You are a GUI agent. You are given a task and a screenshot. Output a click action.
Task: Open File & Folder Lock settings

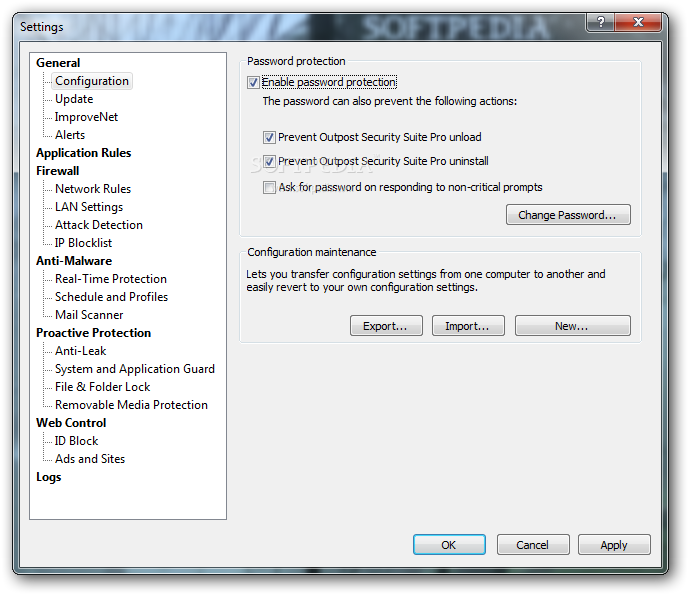click(x=103, y=387)
